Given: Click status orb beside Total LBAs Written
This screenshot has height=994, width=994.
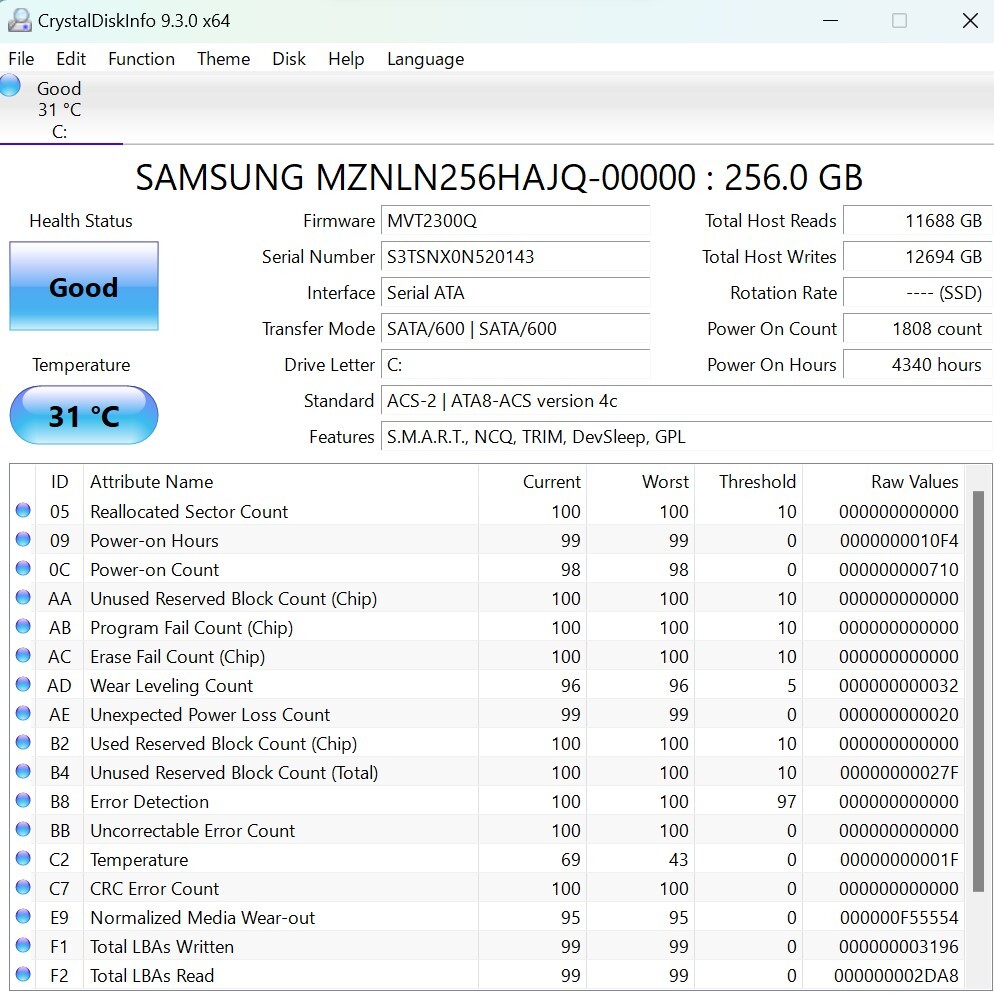Looking at the screenshot, I should 23,946.
